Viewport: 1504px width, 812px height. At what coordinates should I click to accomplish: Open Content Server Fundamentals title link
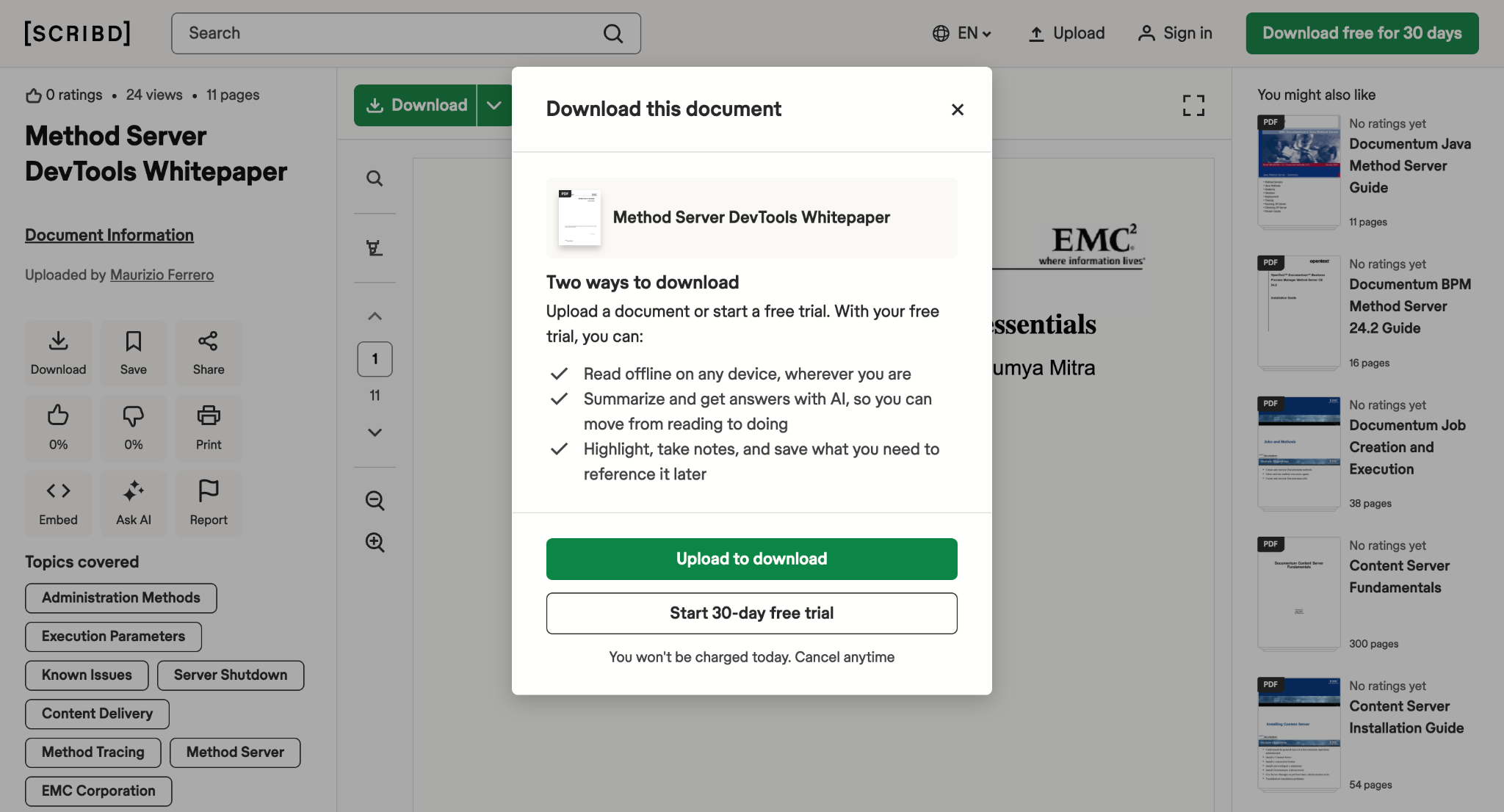[x=1400, y=577]
